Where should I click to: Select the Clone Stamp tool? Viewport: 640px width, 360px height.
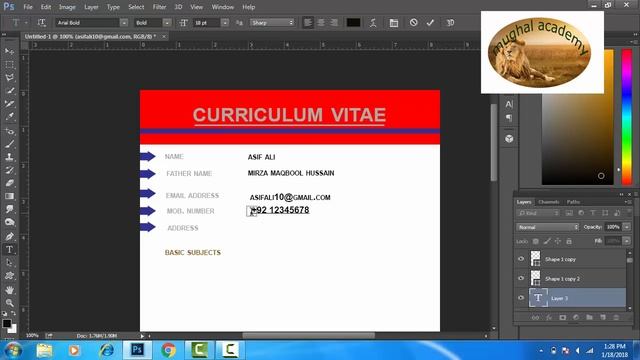click(9, 157)
